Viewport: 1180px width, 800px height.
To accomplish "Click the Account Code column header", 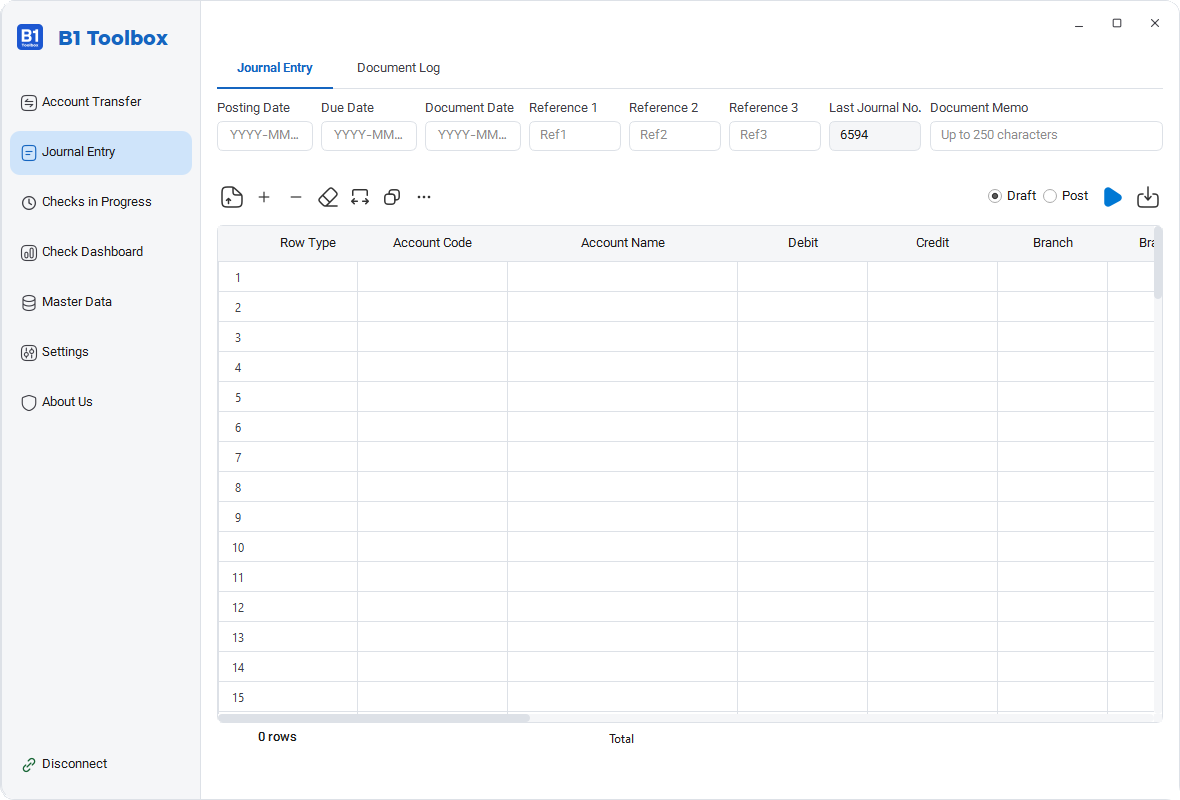I will (x=433, y=243).
